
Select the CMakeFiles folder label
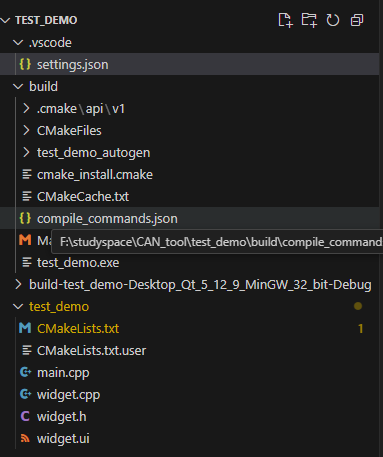(69, 131)
